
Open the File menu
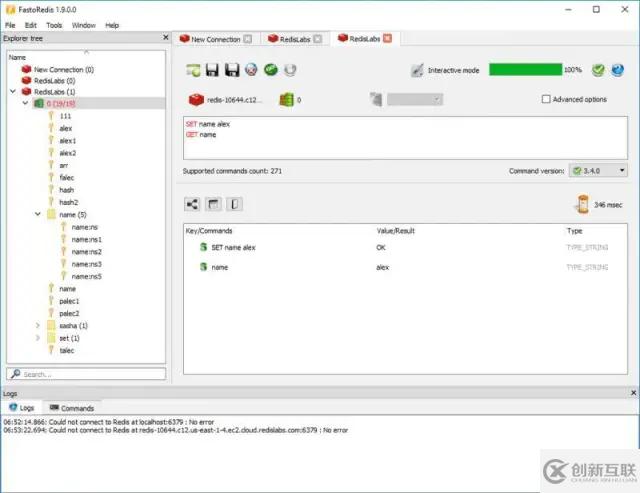10,25
